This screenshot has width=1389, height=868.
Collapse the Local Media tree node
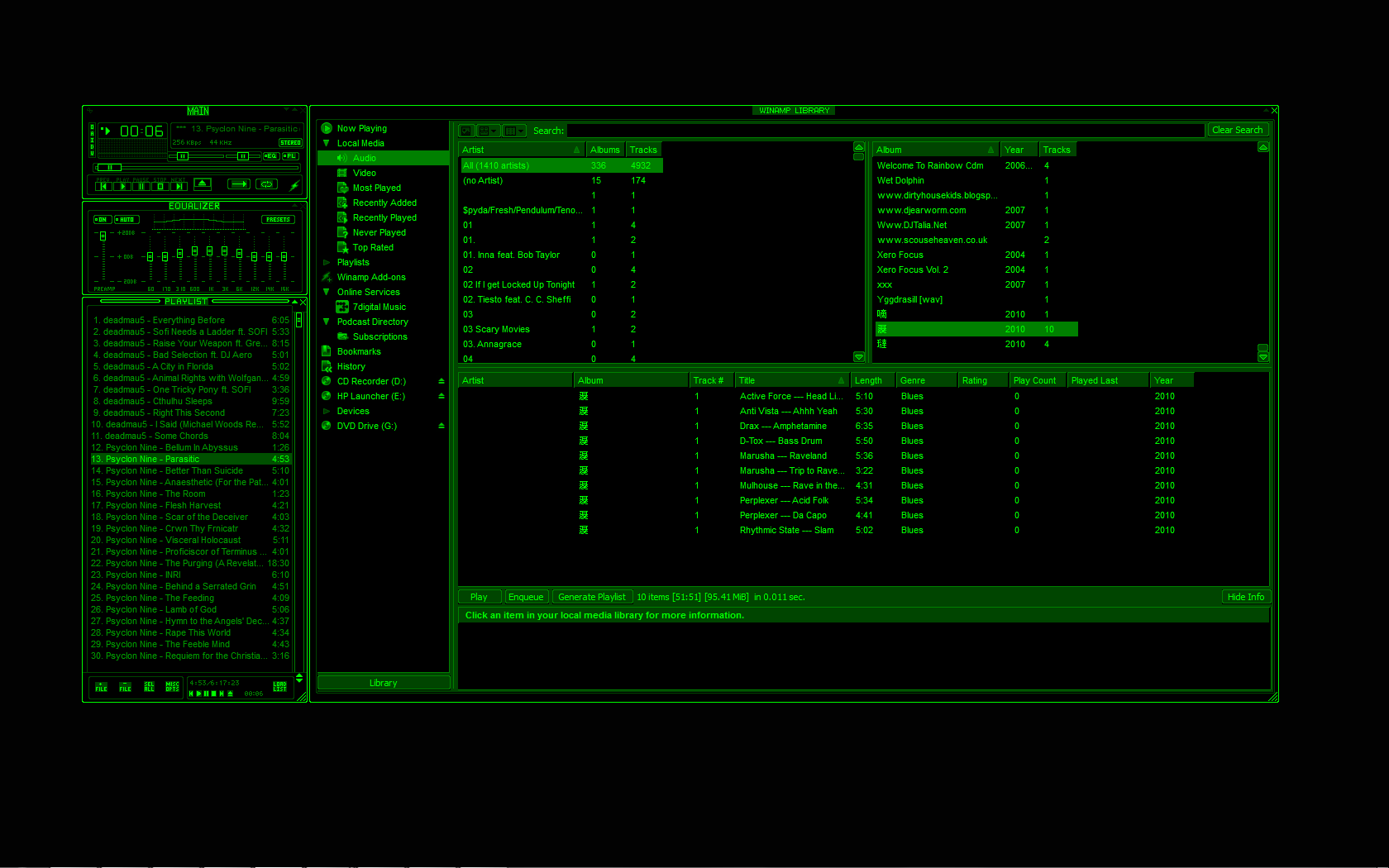[x=327, y=143]
